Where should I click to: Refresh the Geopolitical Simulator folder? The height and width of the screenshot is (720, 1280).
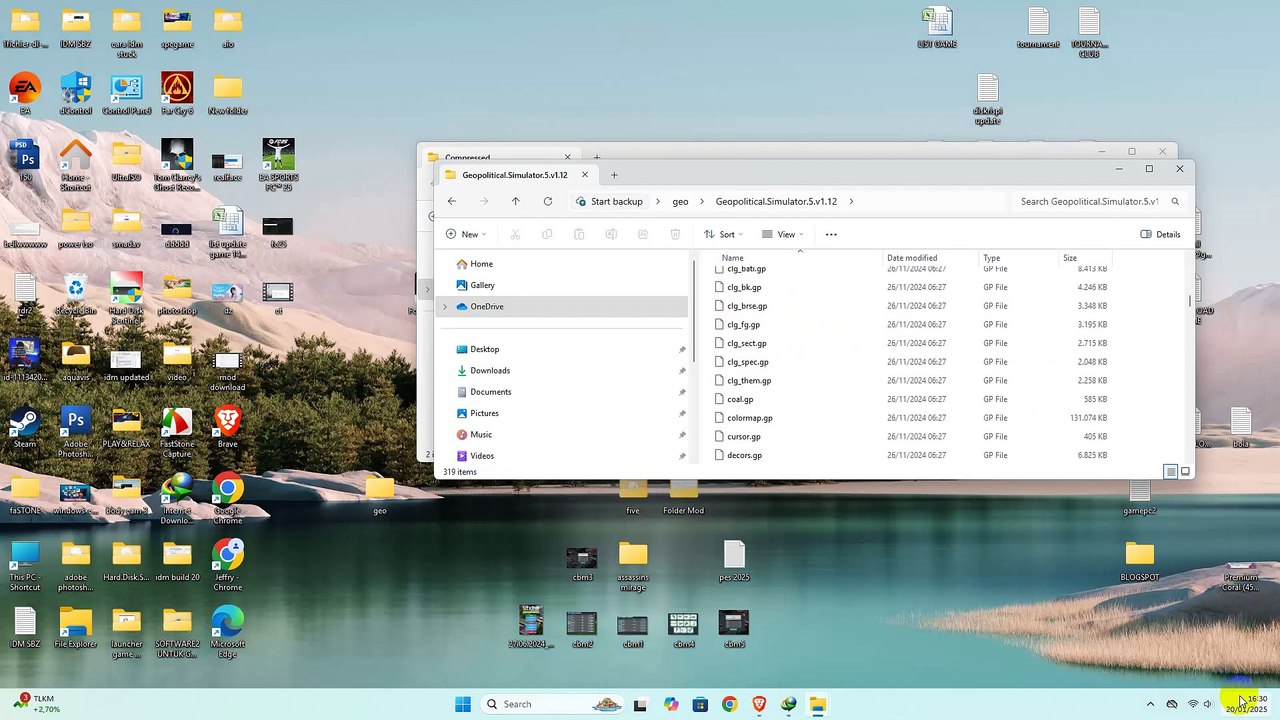coord(548,201)
